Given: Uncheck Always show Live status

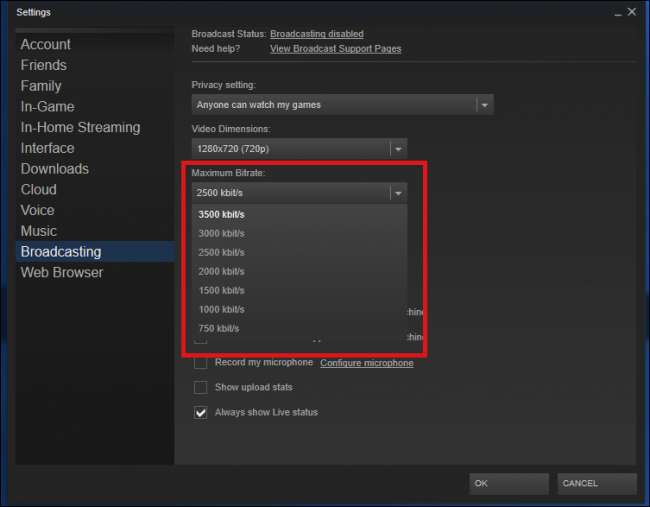Looking at the screenshot, I should coord(201,412).
